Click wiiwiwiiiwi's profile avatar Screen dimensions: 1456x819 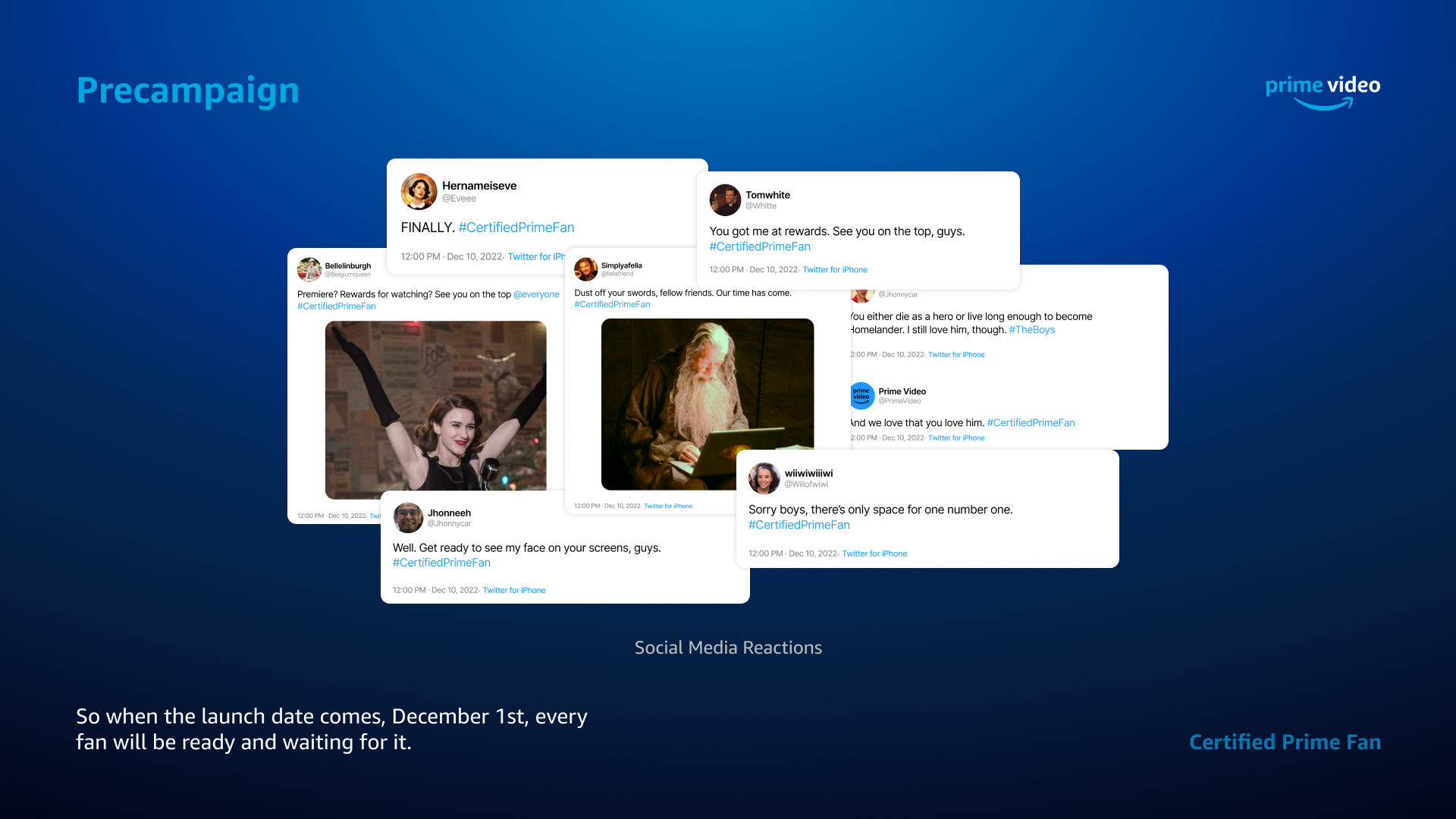pyautogui.click(x=764, y=479)
